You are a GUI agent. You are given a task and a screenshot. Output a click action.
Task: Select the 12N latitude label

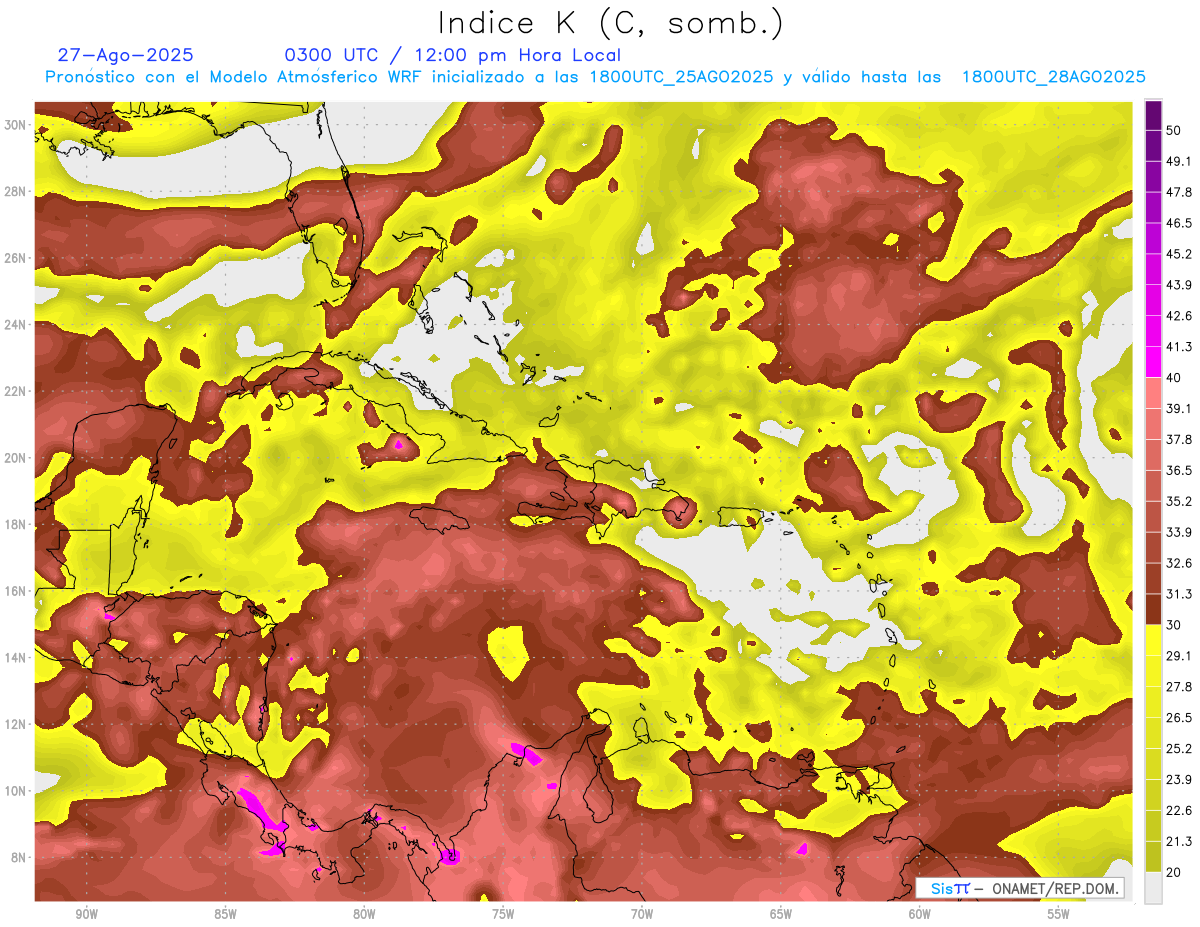[x=16, y=724]
